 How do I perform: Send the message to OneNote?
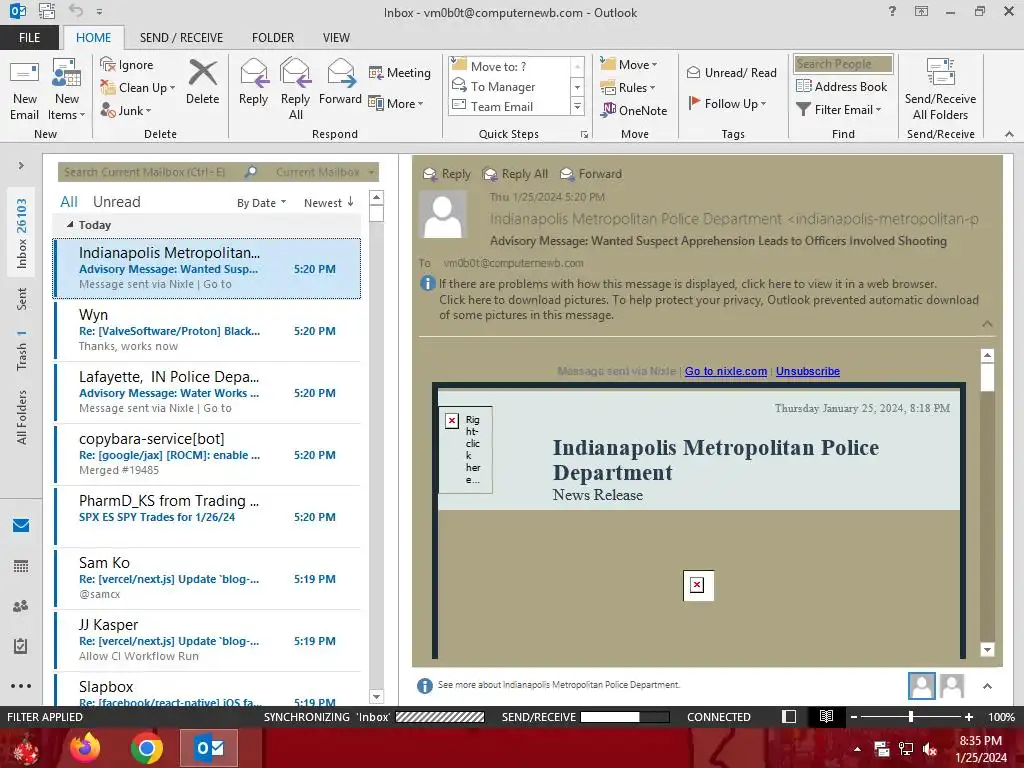(x=634, y=110)
